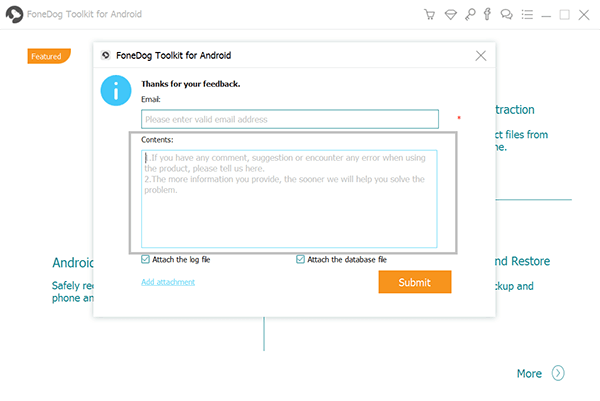Click the Add attachment link
Screen dimensions: 600x401
coord(168,282)
